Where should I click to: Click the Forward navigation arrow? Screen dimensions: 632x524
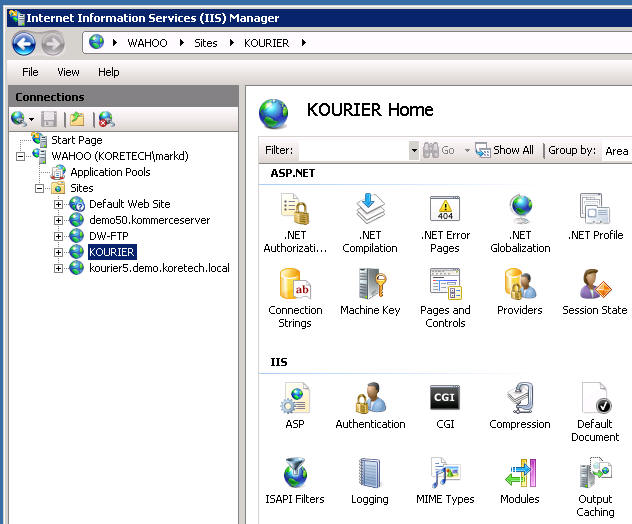53,43
